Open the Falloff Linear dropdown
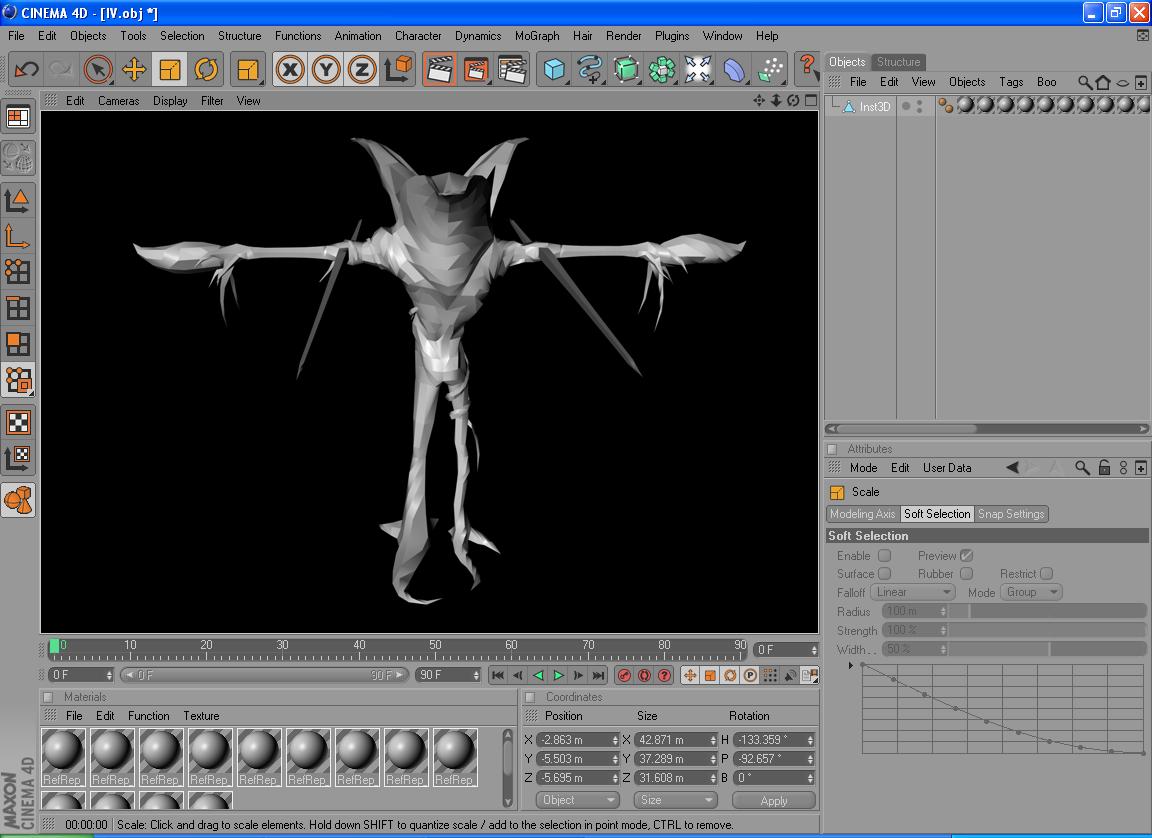The height and width of the screenshot is (838, 1152). tap(912, 592)
